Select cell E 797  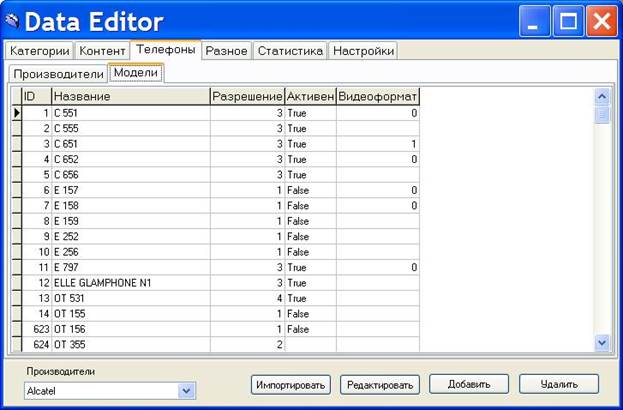point(131,267)
